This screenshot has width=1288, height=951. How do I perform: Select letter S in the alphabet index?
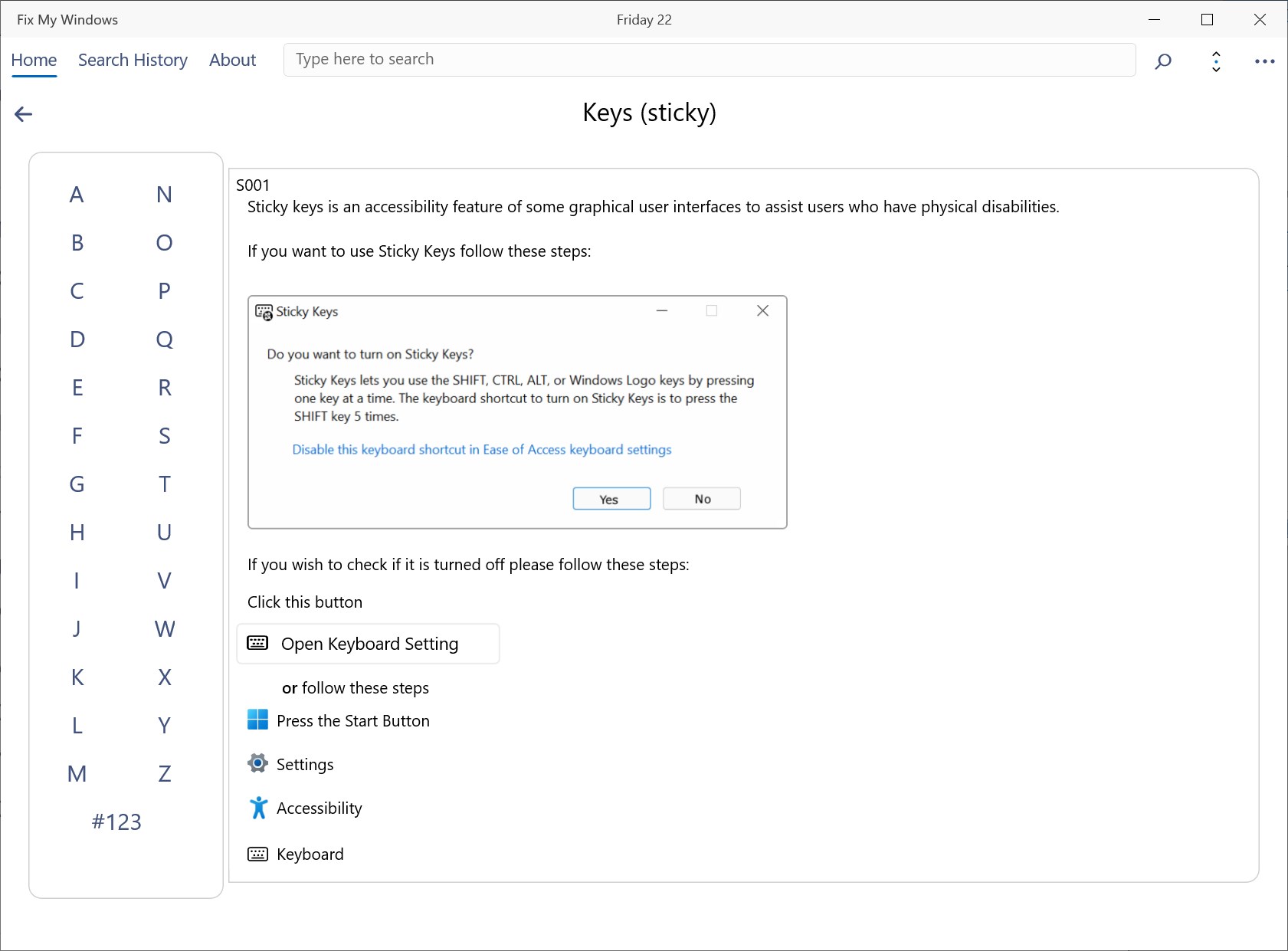tap(164, 436)
